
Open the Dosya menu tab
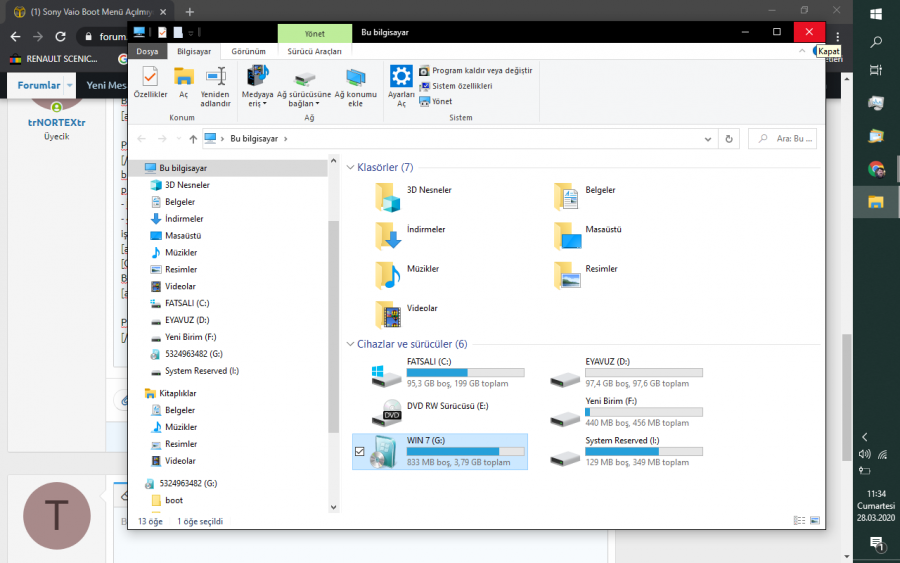147,51
